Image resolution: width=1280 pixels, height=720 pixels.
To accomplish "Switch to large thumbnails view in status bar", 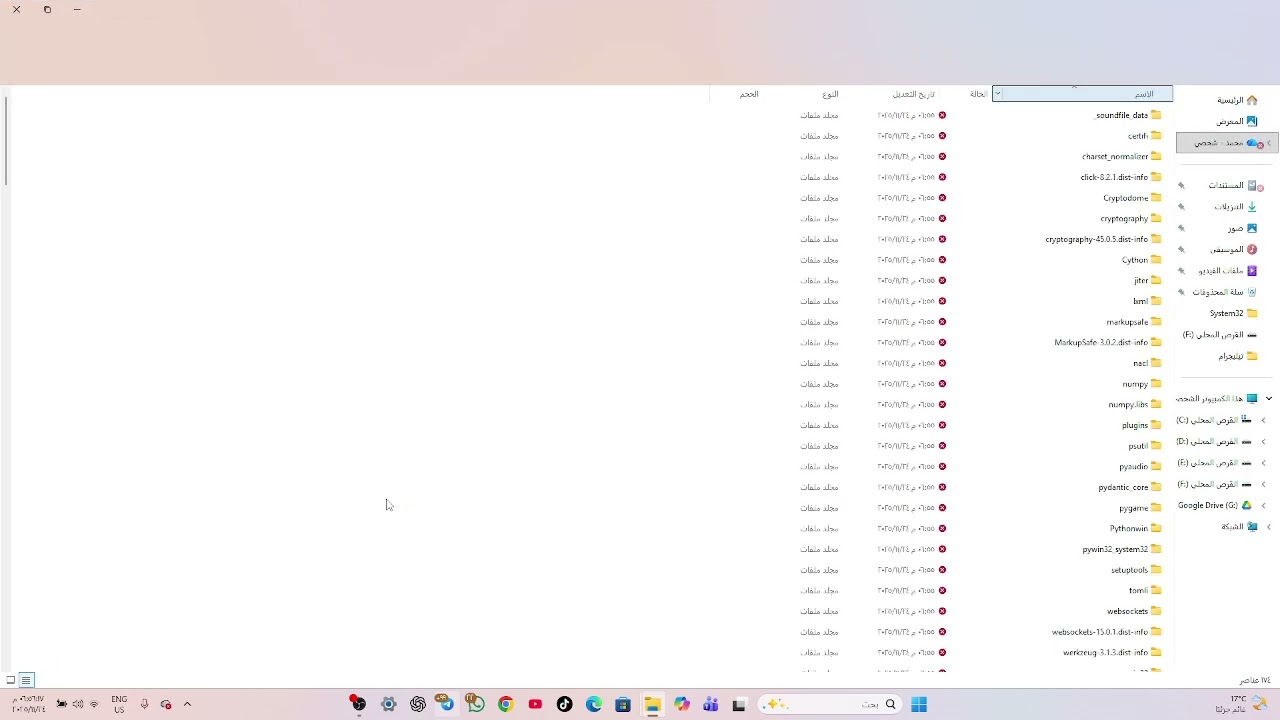I will (11, 680).
